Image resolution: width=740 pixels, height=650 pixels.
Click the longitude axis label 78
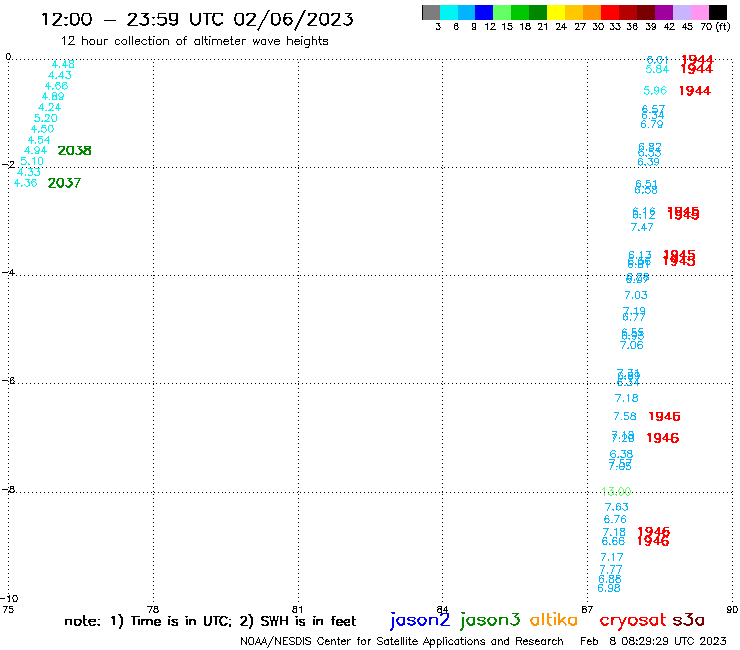153,609
